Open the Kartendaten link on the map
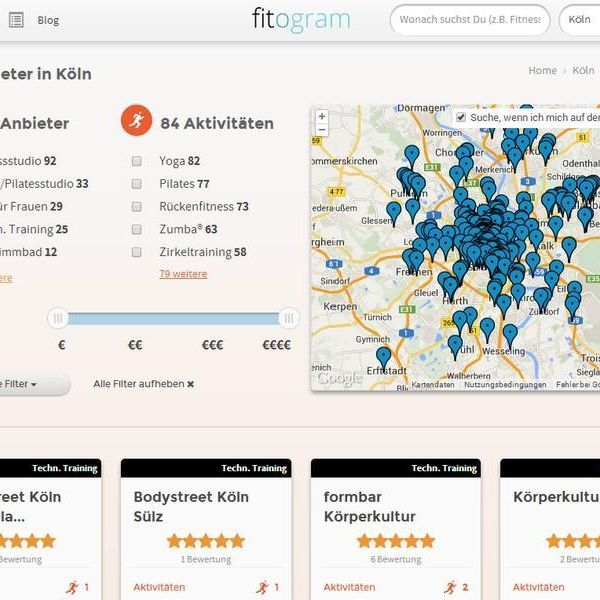 tap(433, 385)
